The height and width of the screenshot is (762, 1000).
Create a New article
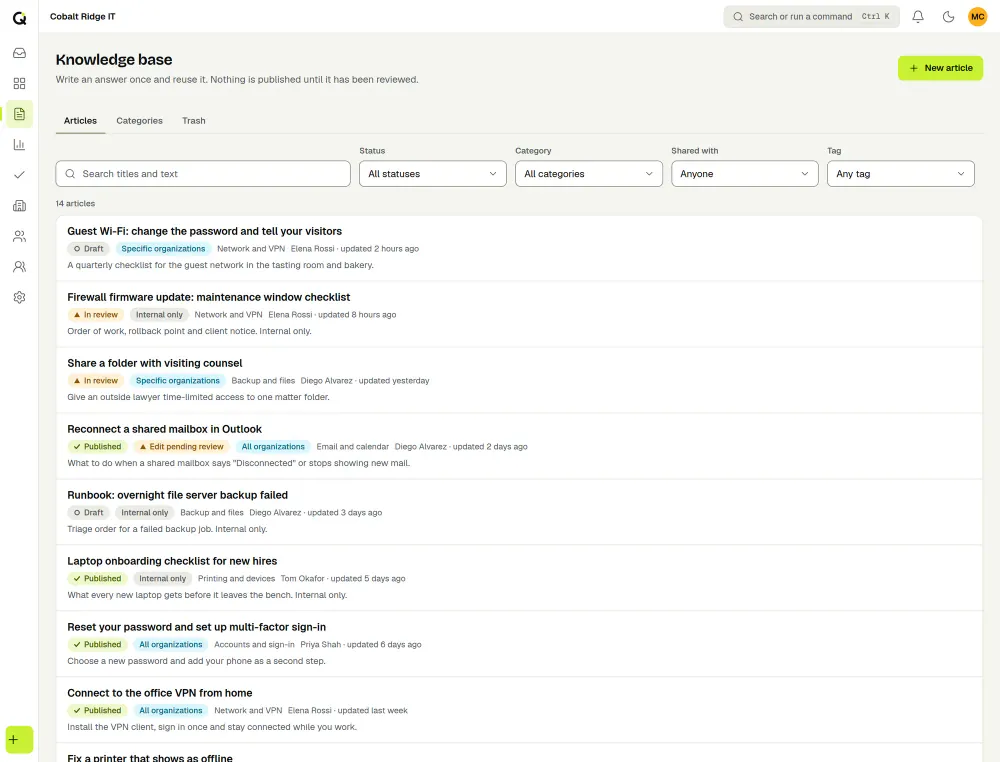pos(940,68)
